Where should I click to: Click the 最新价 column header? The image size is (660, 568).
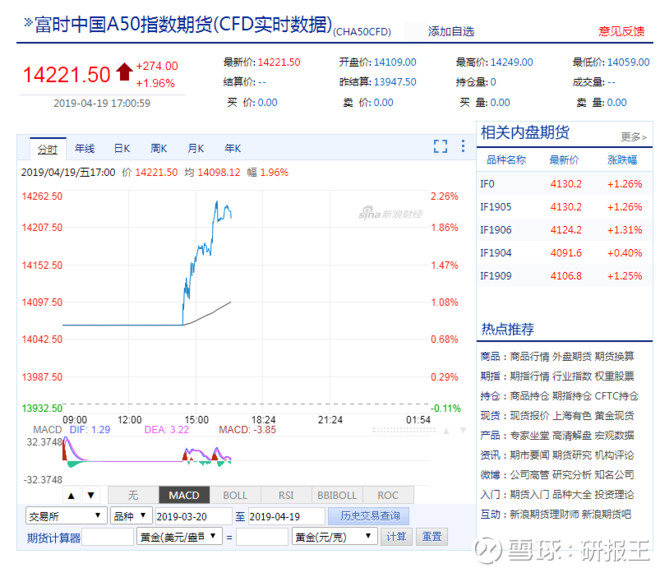564,160
